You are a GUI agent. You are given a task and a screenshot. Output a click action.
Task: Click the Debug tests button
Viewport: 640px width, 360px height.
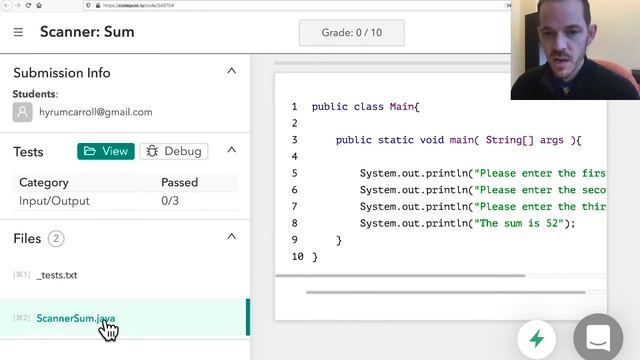coord(174,151)
